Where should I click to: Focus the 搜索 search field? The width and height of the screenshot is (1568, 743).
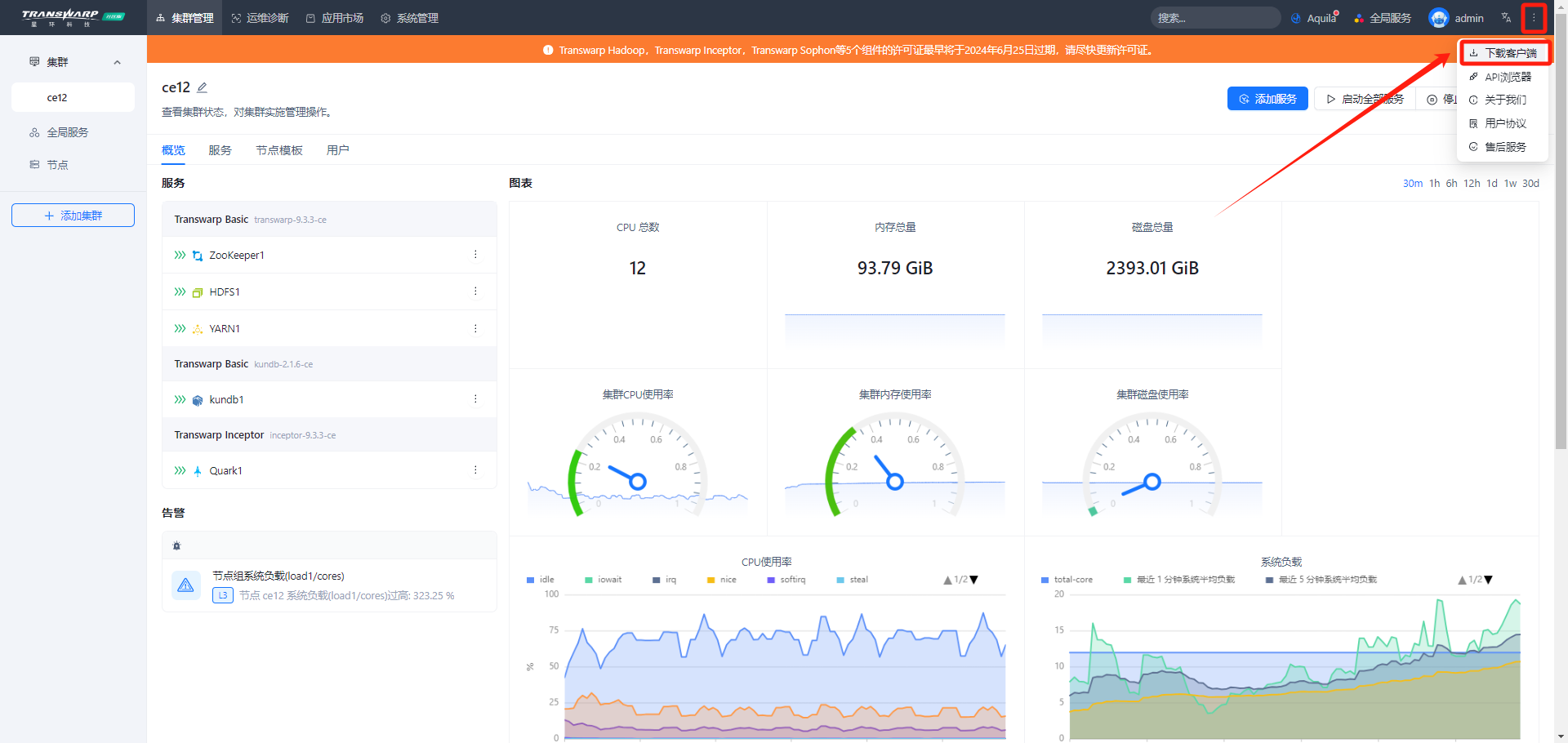[x=1215, y=18]
